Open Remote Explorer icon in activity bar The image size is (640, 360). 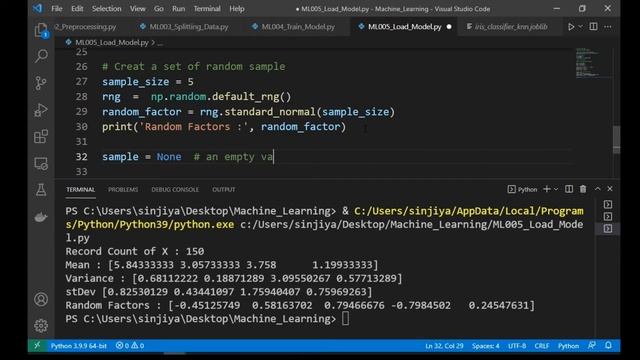(x=41, y=163)
